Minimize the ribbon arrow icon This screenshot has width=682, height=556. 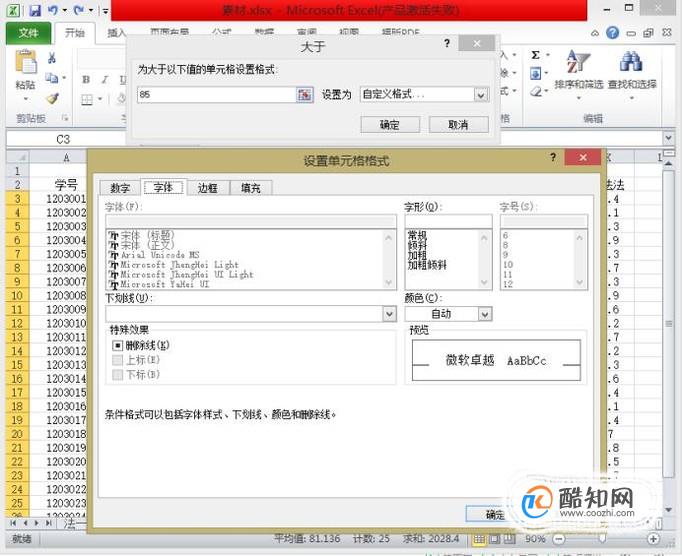(x=595, y=33)
